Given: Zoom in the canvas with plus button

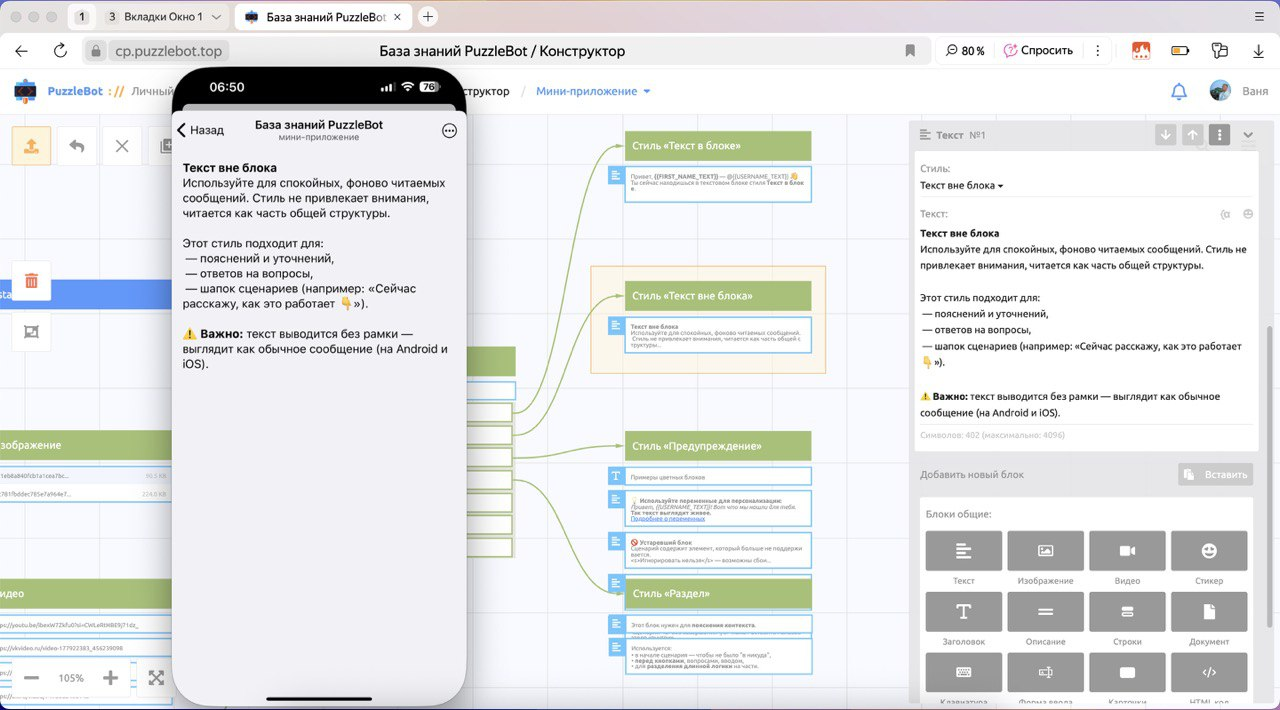Looking at the screenshot, I should click(110, 678).
